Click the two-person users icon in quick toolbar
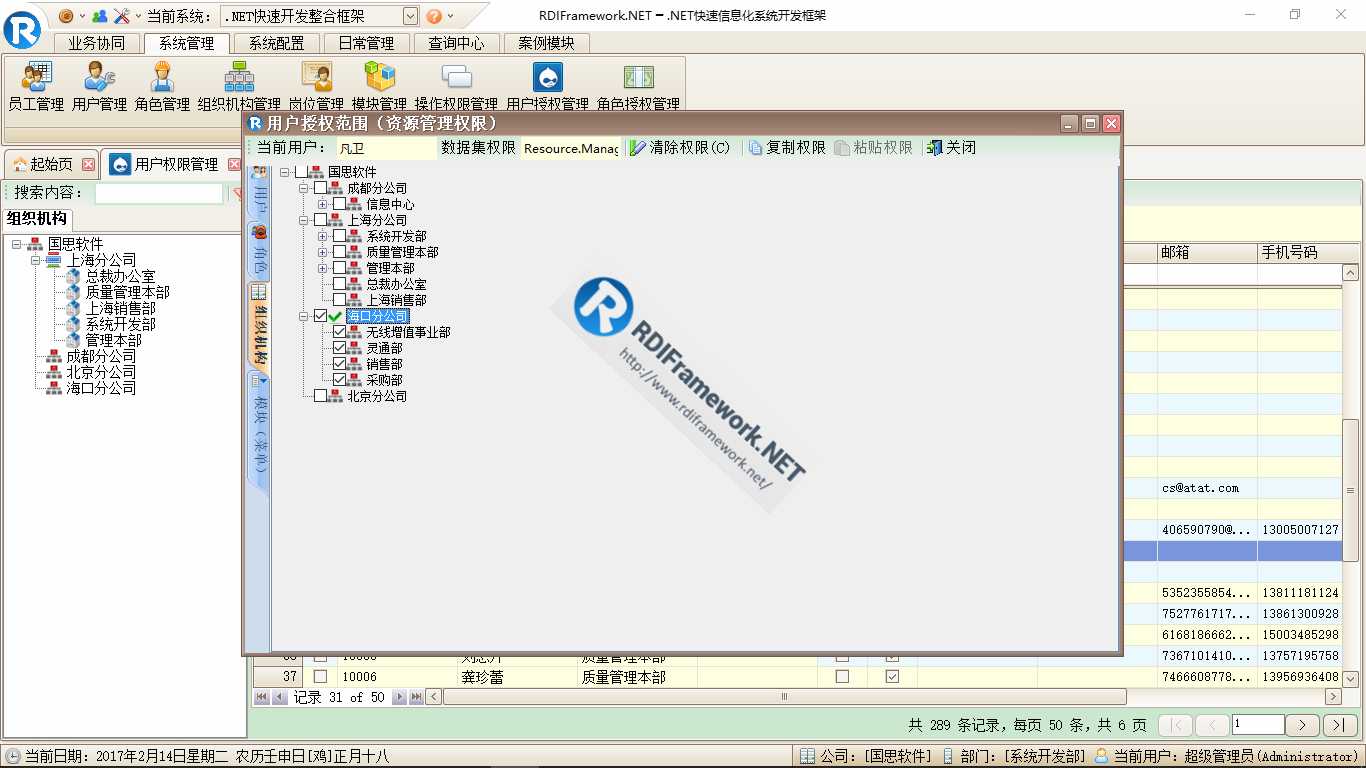1366x768 pixels. pyautogui.click(x=99, y=16)
